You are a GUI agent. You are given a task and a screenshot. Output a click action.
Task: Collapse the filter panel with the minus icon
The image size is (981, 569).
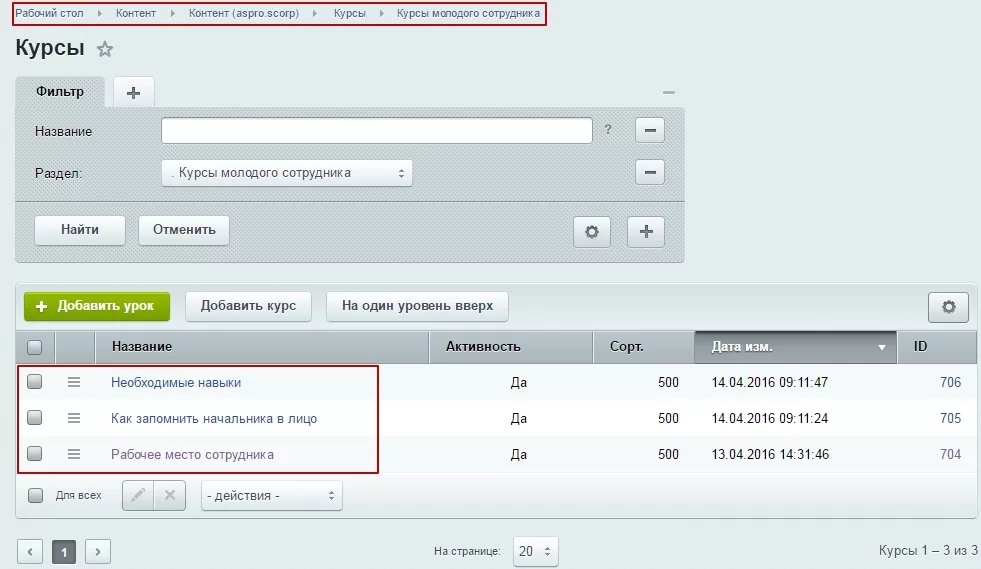click(669, 92)
